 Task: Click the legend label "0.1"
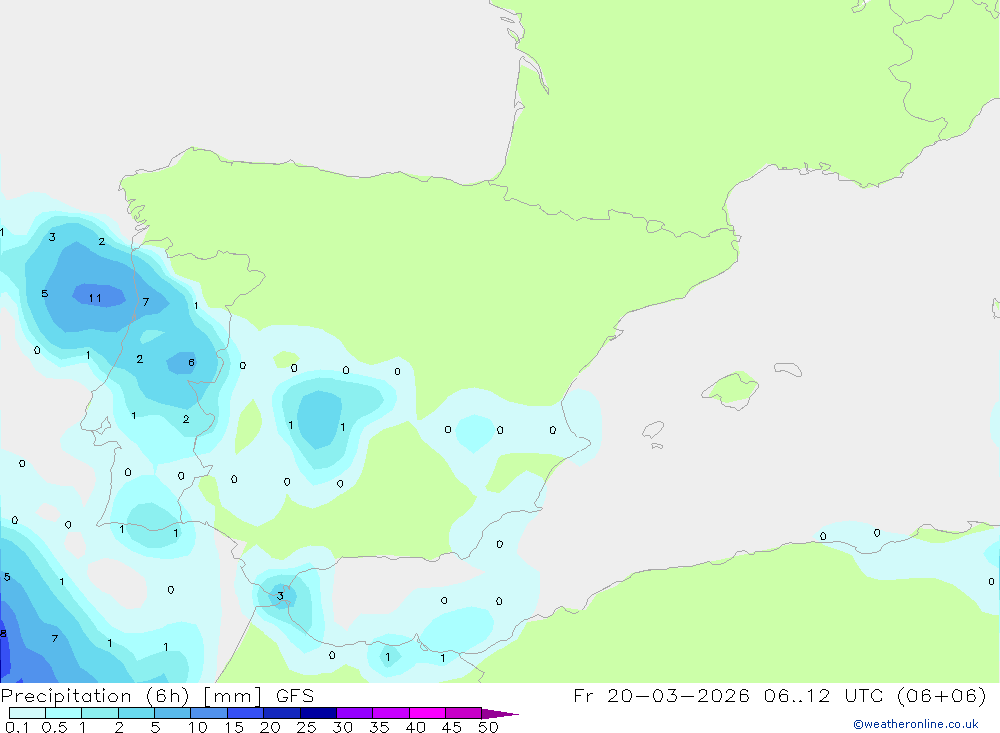(x=17, y=727)
